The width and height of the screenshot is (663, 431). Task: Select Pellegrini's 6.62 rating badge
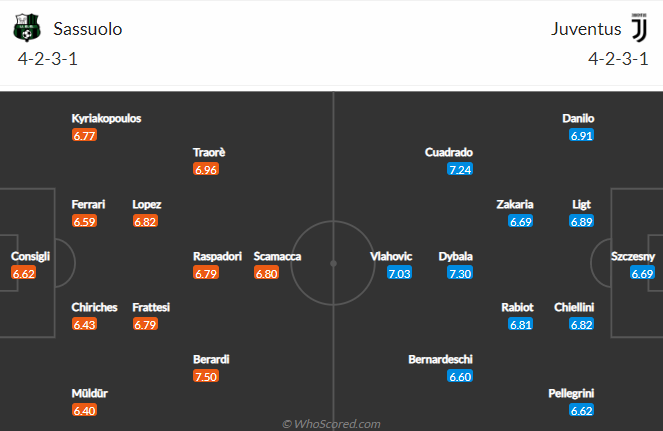tap(581, 410)
